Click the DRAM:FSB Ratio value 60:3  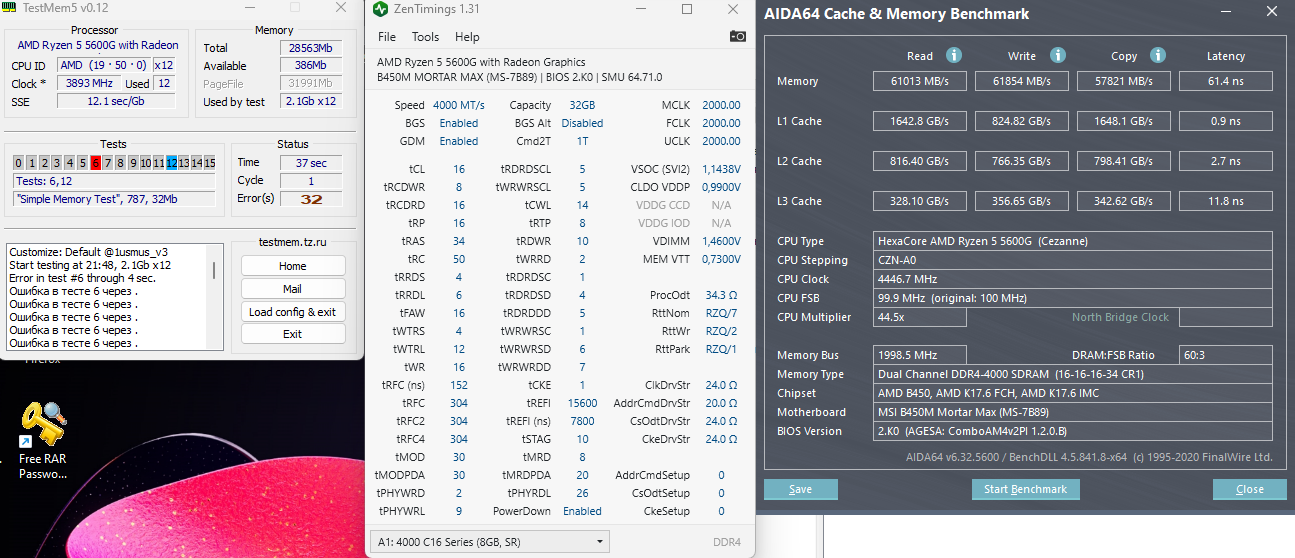[1226, 355]
